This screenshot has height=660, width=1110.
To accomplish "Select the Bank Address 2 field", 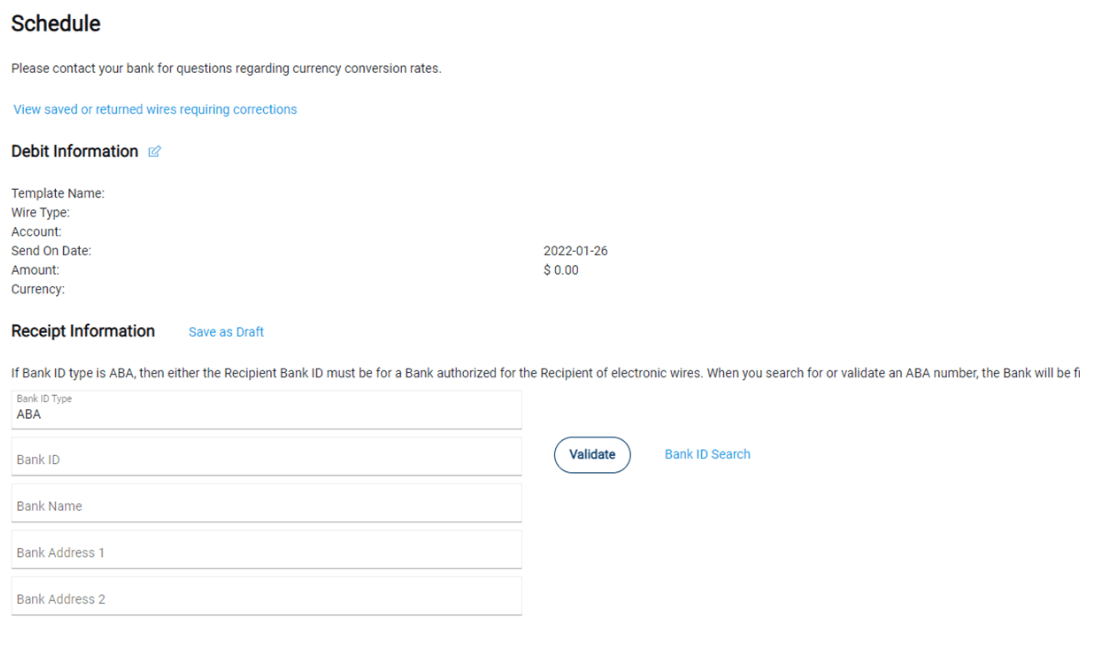I will 266,597.
